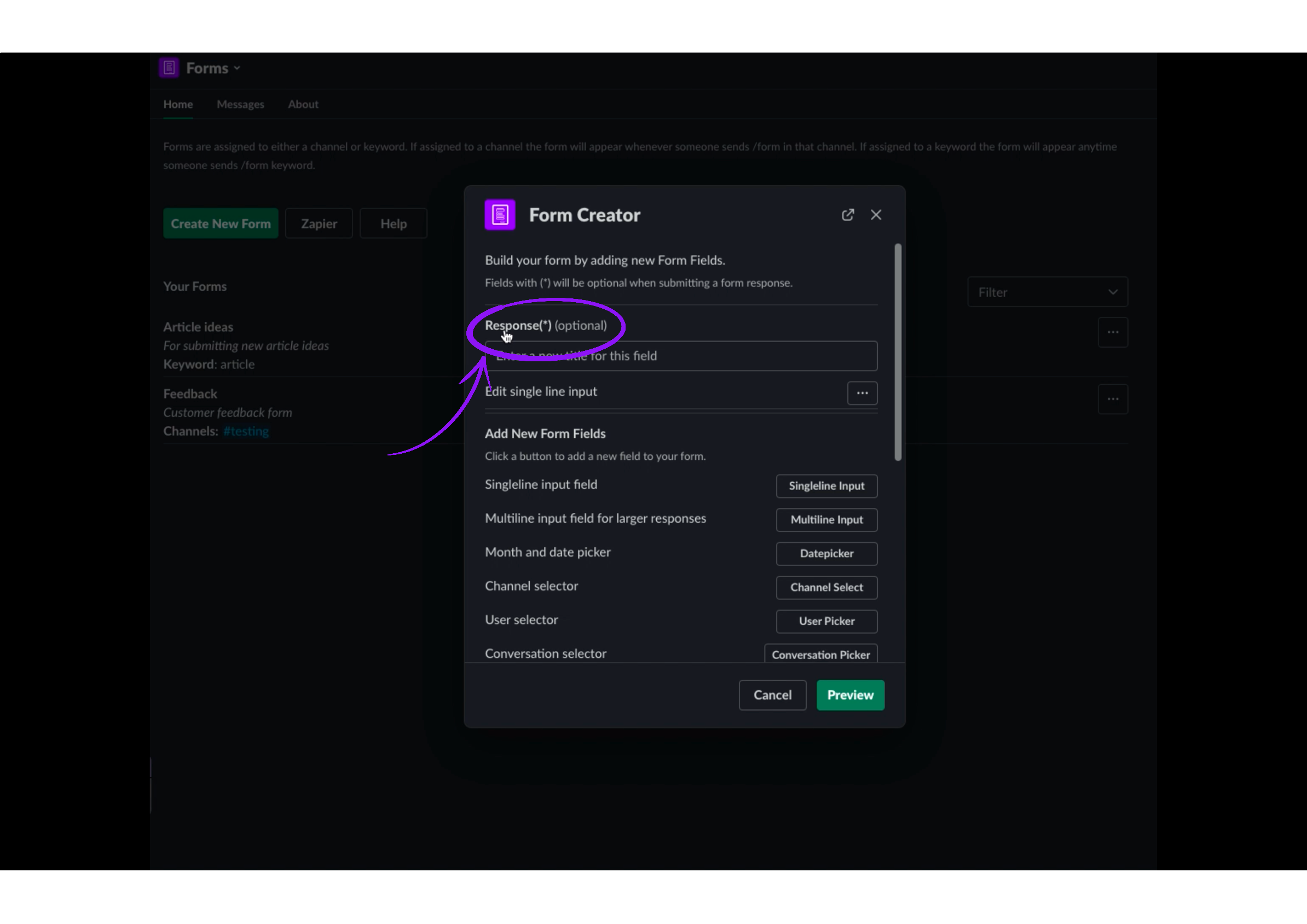Close the Form Creator dialog
Viewport: 1307px width, 924px height.
pyautogui.click(x=876, y=215)
